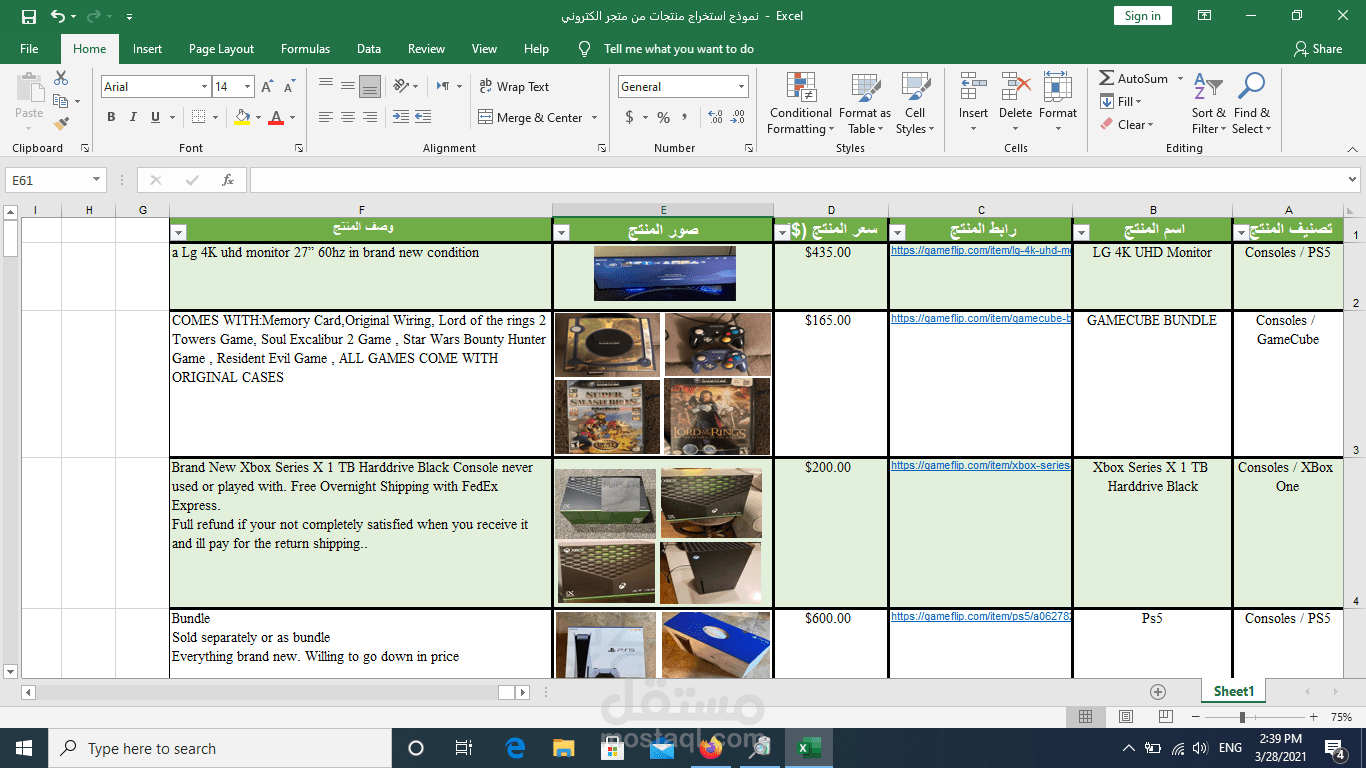Screen dimensions: 1366x768
Task: Open the gameflip lg-4k-uhd link
Action: point(981,251)
